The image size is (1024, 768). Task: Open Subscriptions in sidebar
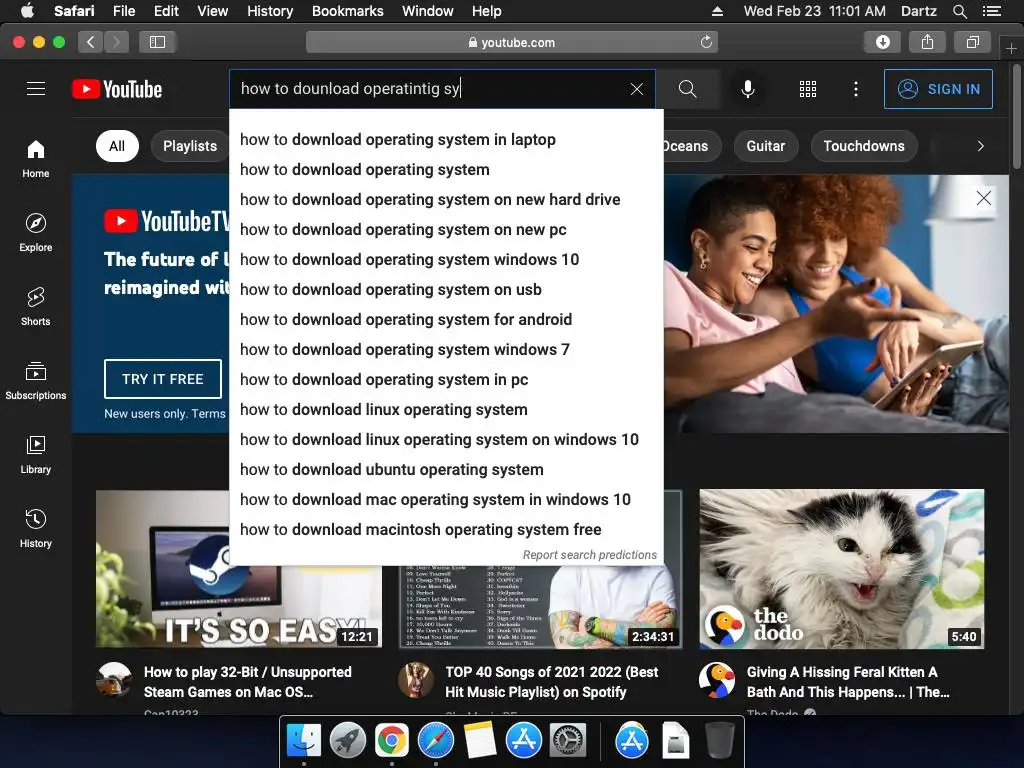tap(36, 380)
